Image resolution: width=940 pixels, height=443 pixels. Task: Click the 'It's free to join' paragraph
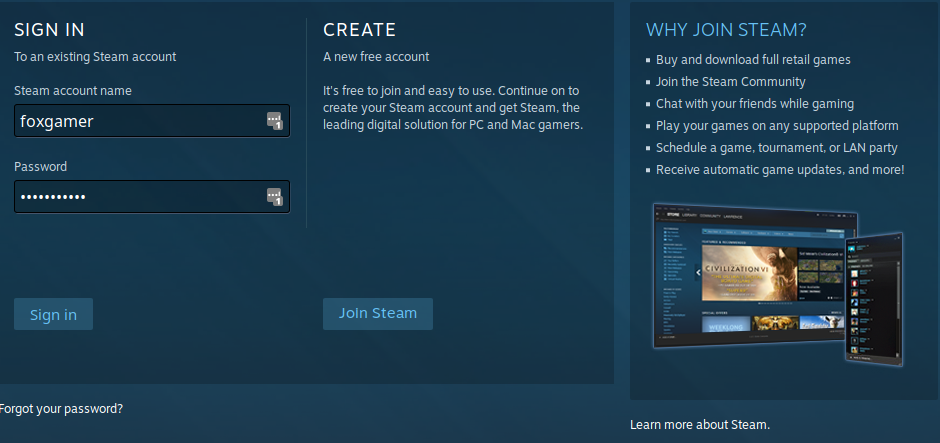pyautogui.click(x=453, y=108)
